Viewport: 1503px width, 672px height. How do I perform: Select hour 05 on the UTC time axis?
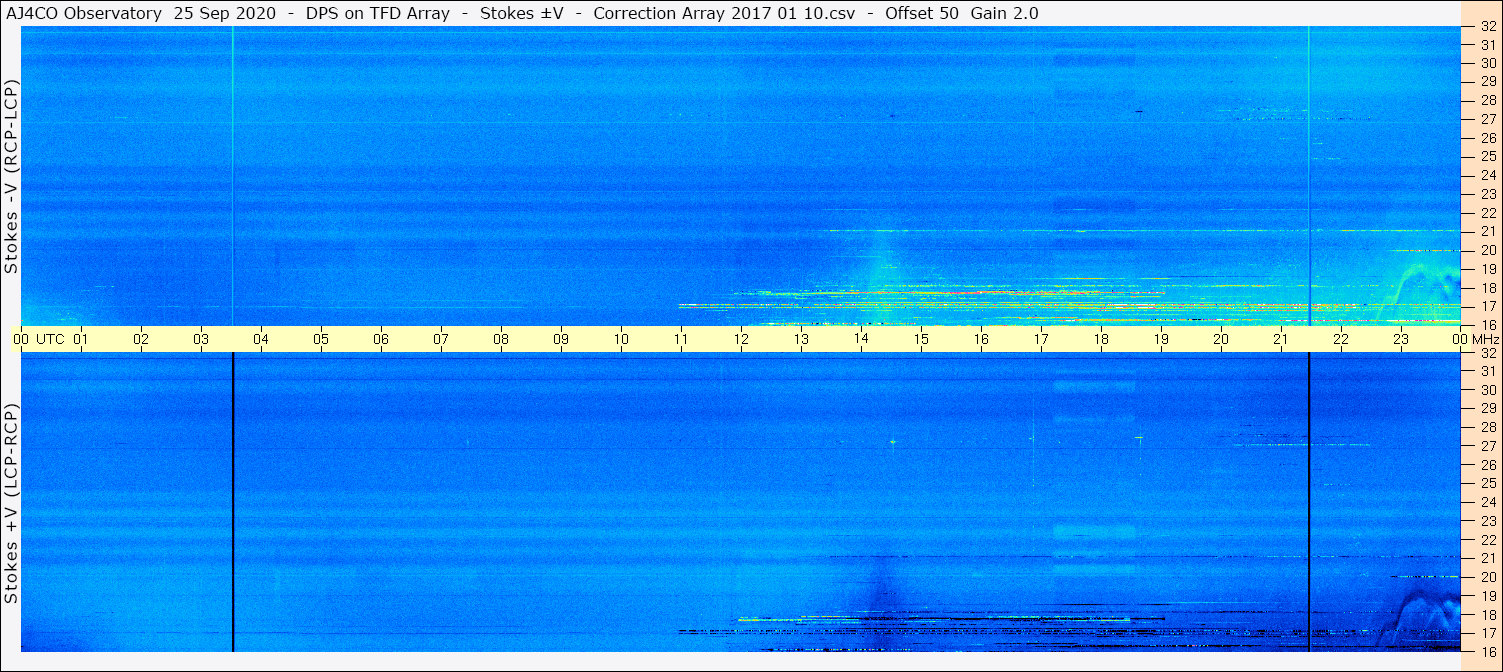click(321, 339)
